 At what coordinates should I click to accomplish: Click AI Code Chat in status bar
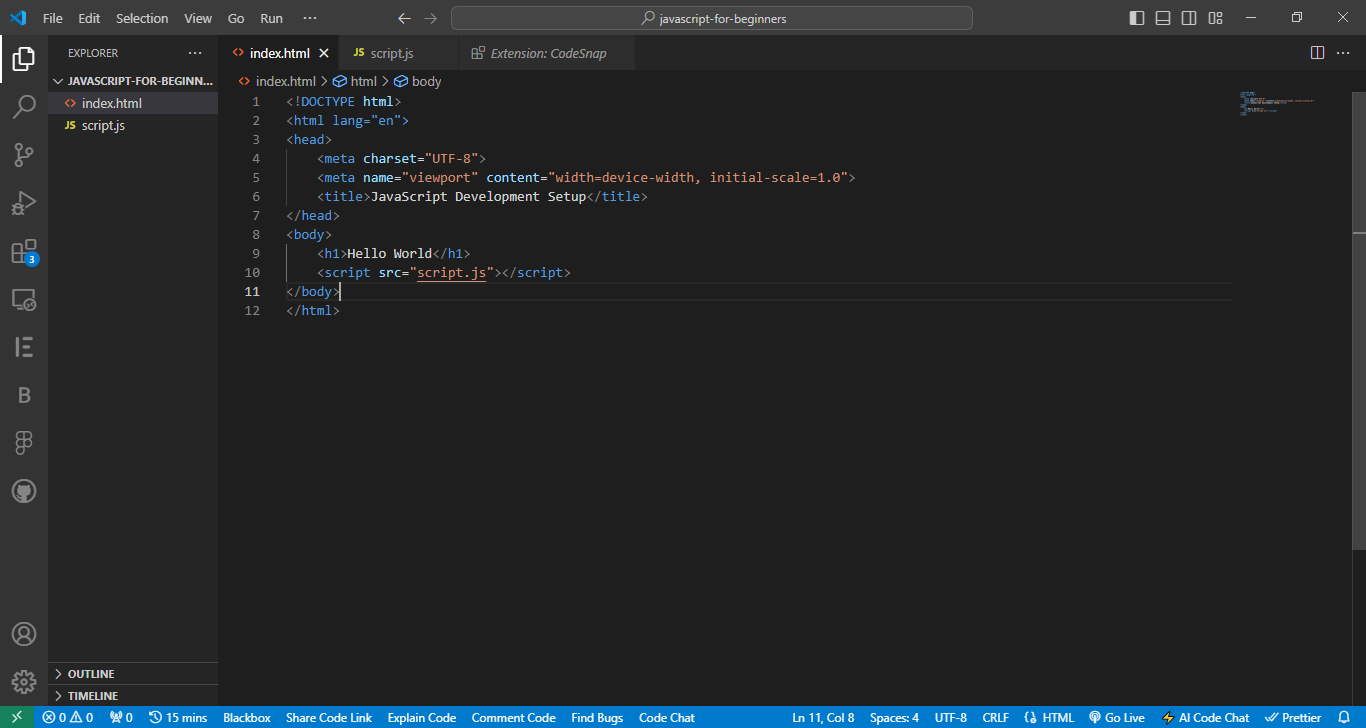[1205, 717]
